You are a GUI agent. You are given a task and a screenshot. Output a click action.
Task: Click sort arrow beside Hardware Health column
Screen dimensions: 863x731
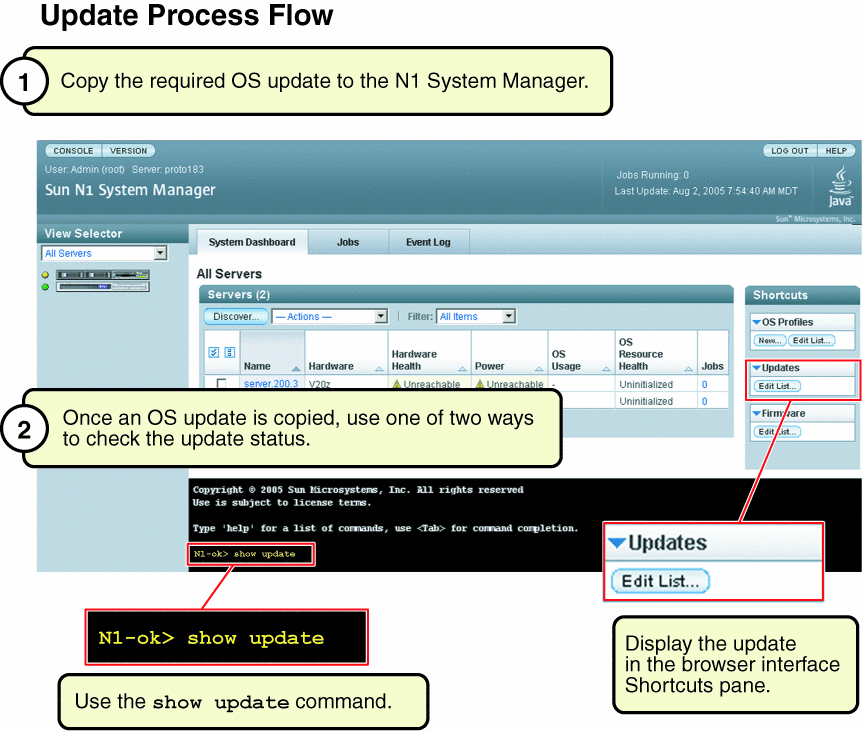[x=462, y=368]
